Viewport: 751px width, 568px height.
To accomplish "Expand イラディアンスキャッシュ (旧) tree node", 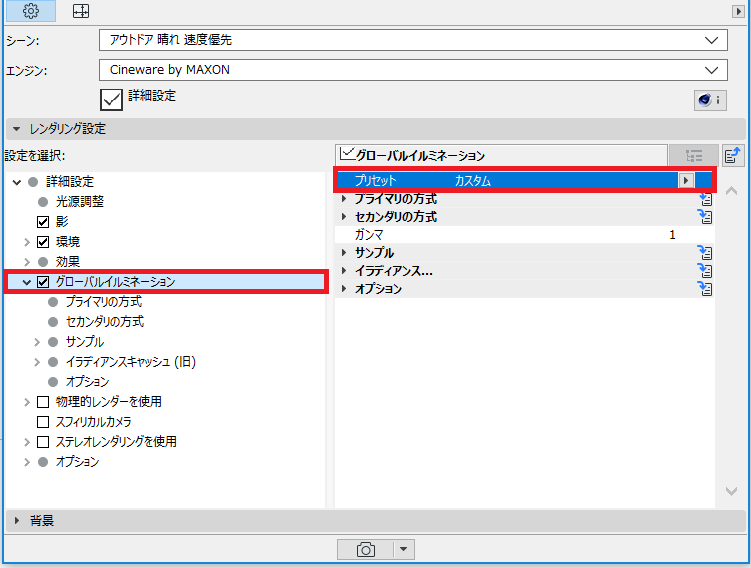I will (37, 362).
